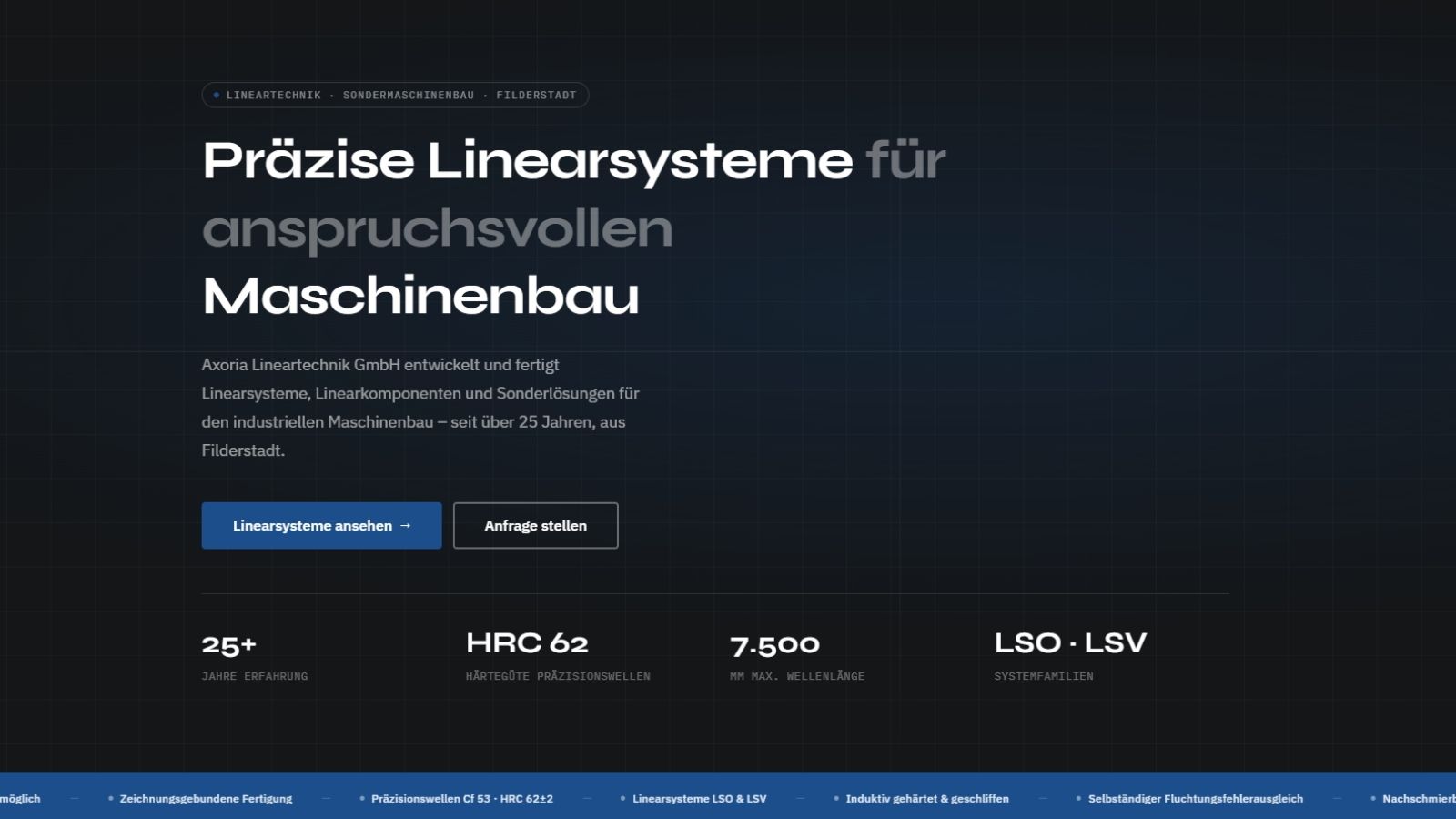Viewport: 1456px width, 819px height.
Task: Click the 'MM max. Wellenlänge' label
Action: click(797, 676)
